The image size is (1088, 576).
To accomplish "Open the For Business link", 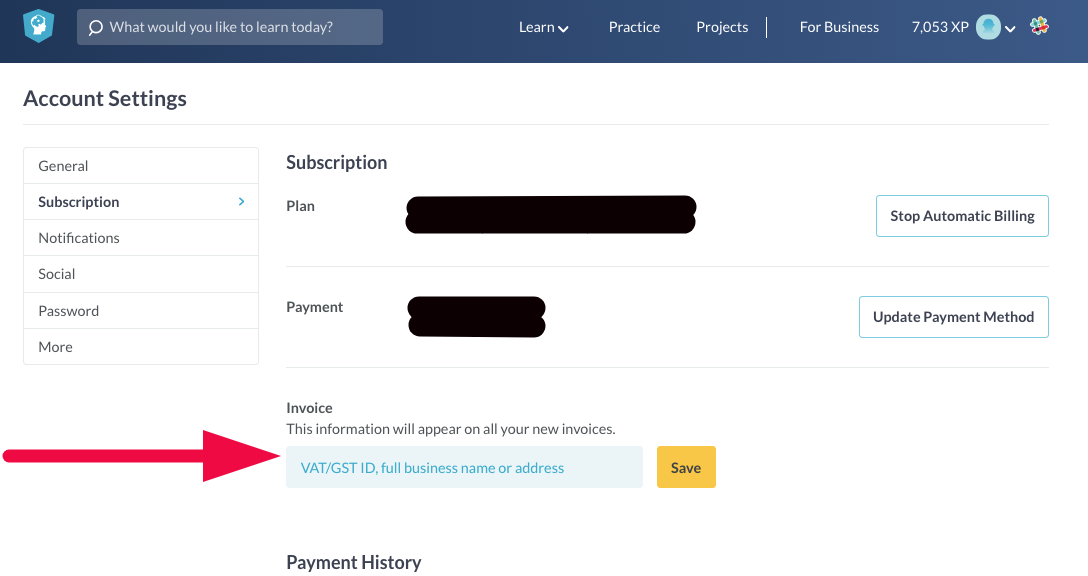I will pos(839,27).
